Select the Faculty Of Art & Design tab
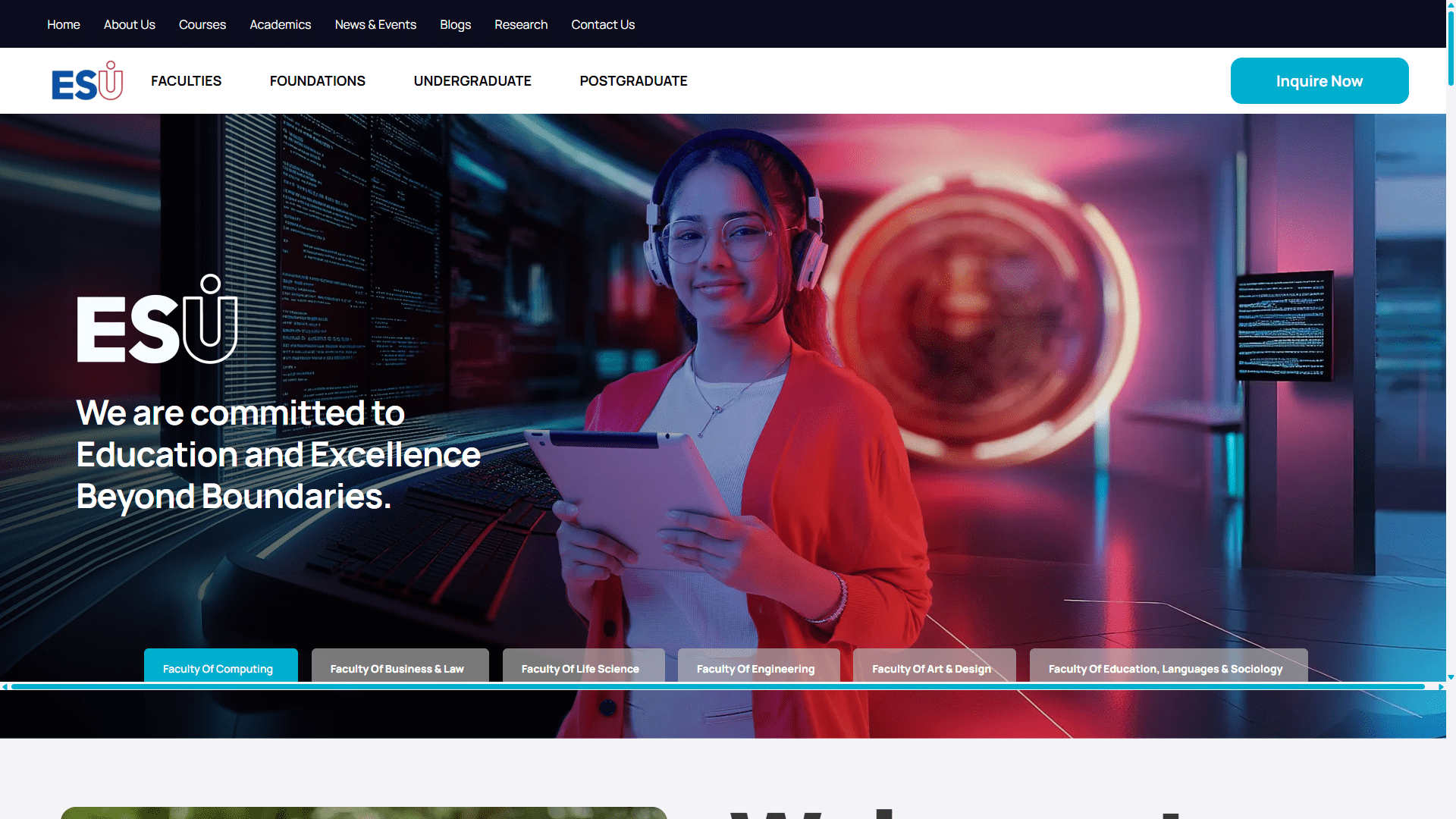Screen dimensions: 1456x819 [x=934, y=666]
